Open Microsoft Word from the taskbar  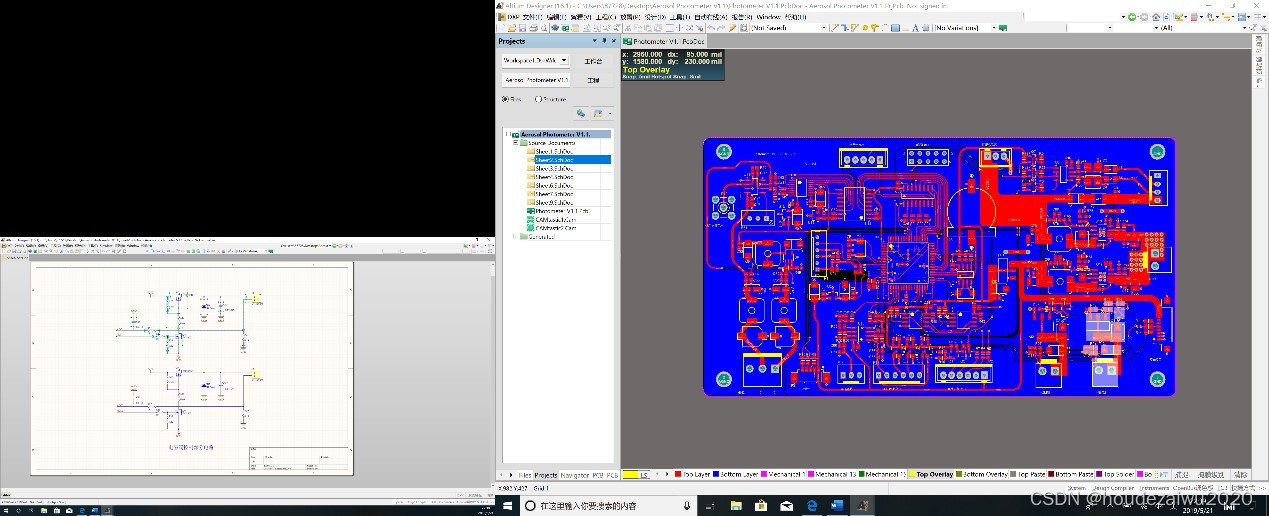point(836,506)
